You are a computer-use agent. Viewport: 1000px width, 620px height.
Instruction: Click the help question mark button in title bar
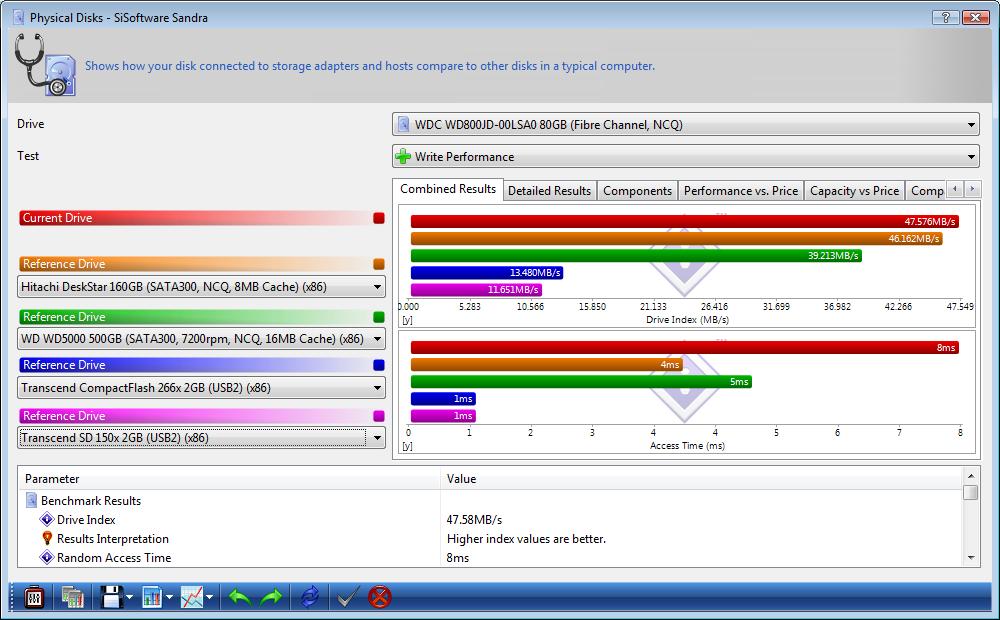pyautogui.click(x=945, y=17)
